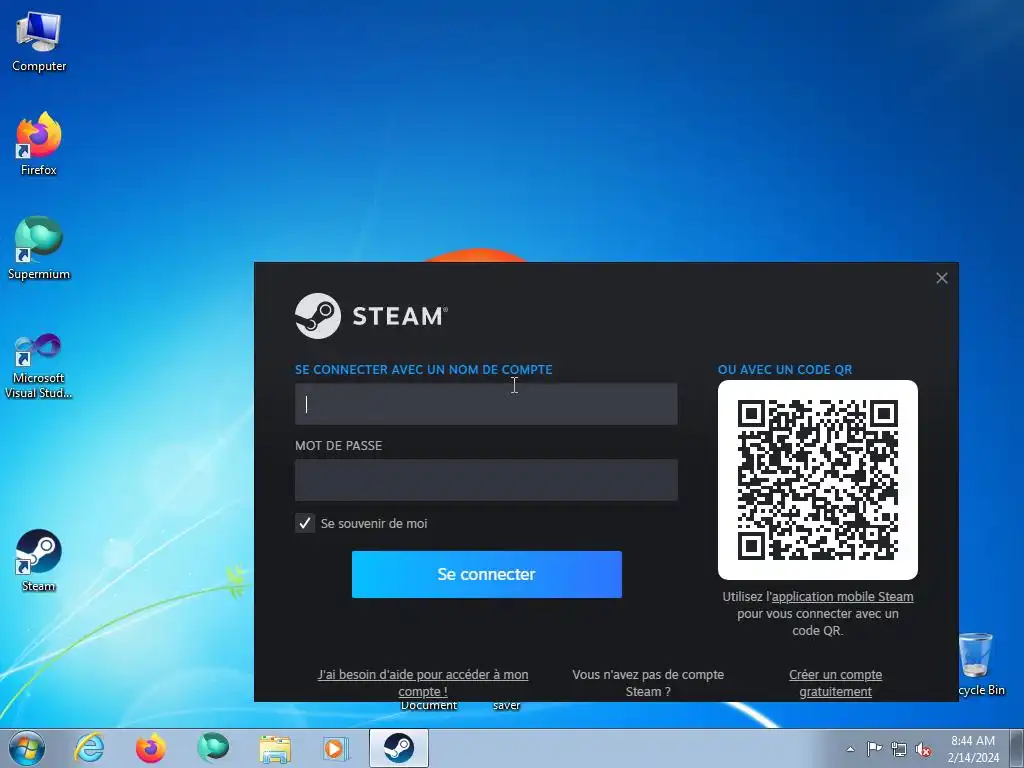Select the Firefox desktop shortcut
The width and height of the screenshot is (1024, 768).
coord(39,144)
